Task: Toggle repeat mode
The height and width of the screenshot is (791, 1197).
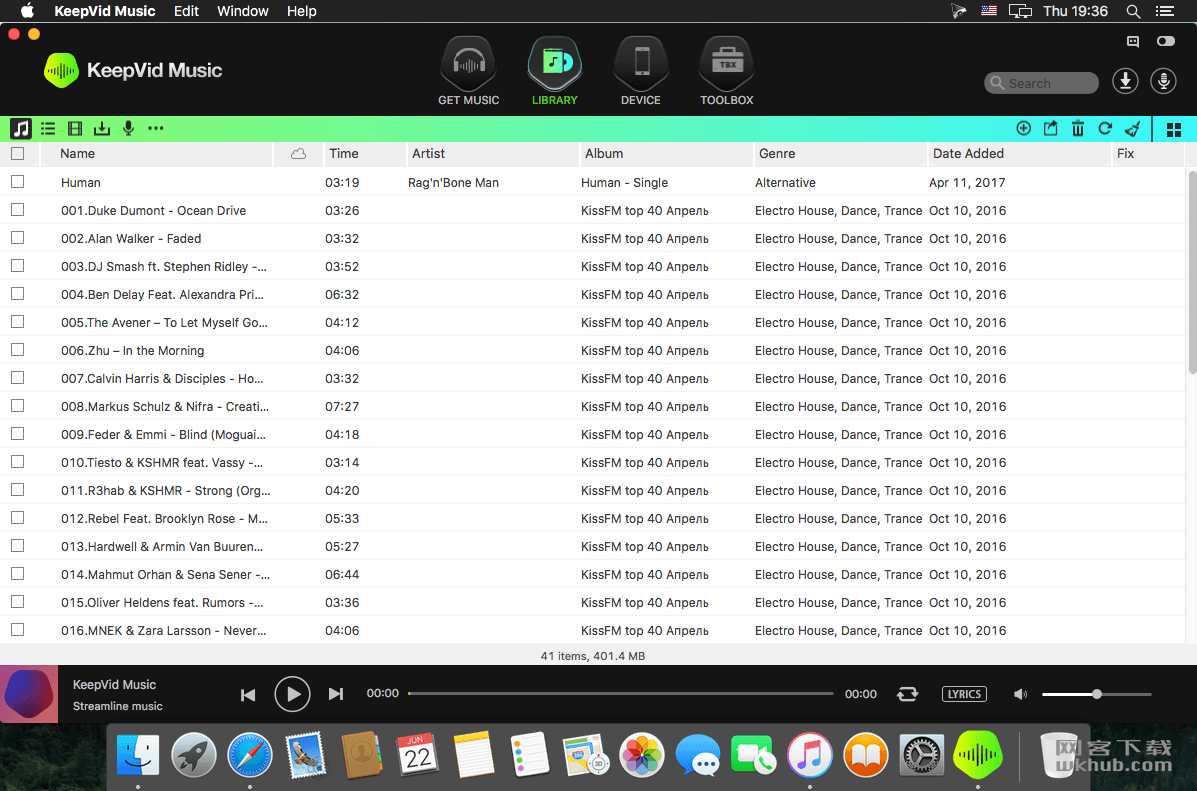Action: pyautogui.click(x=908, y=694)
